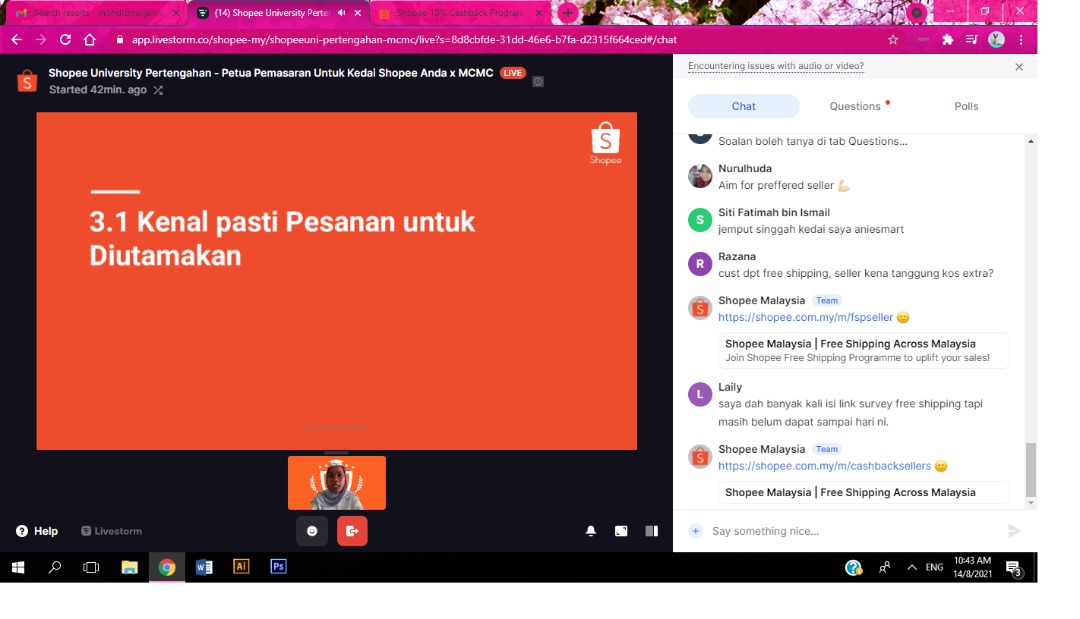
Task: Mute the Shopee University tab audio
Action: point(342,13)
